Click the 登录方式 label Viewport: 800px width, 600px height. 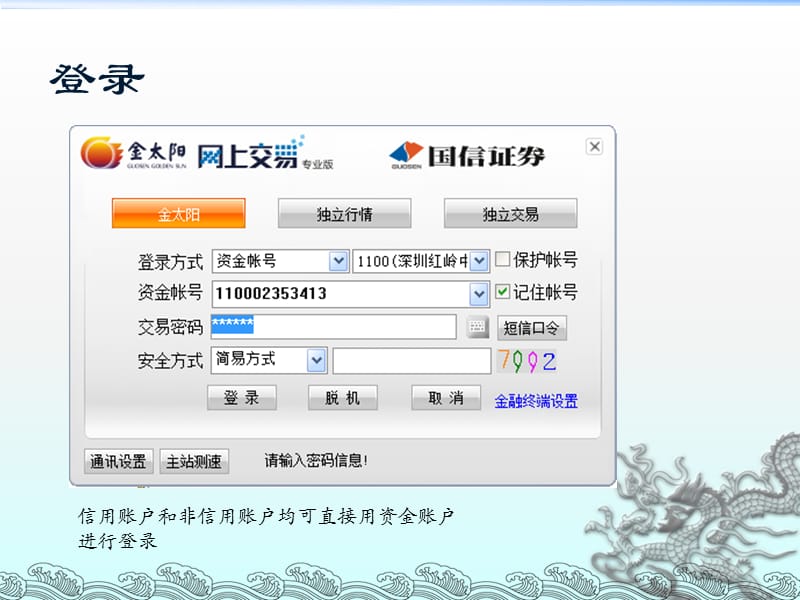pos(170,262)
